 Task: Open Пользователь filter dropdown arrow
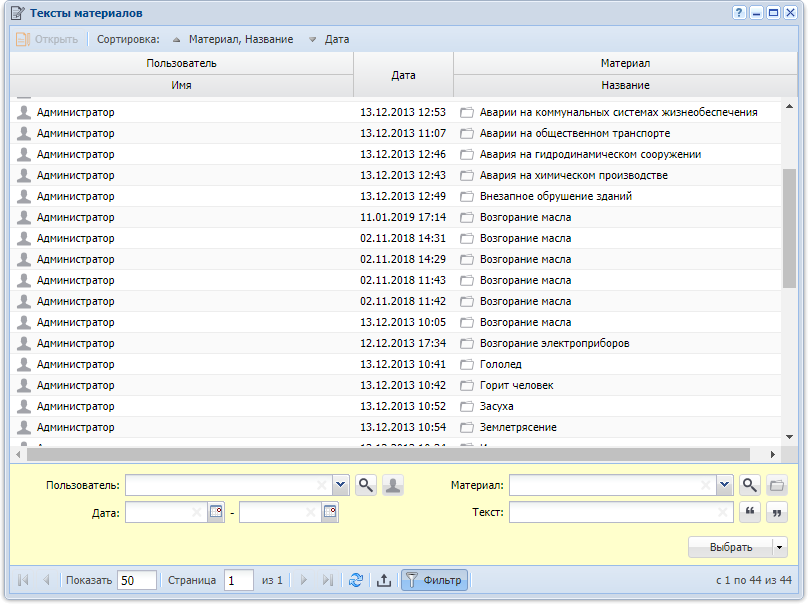coord(340,485)
